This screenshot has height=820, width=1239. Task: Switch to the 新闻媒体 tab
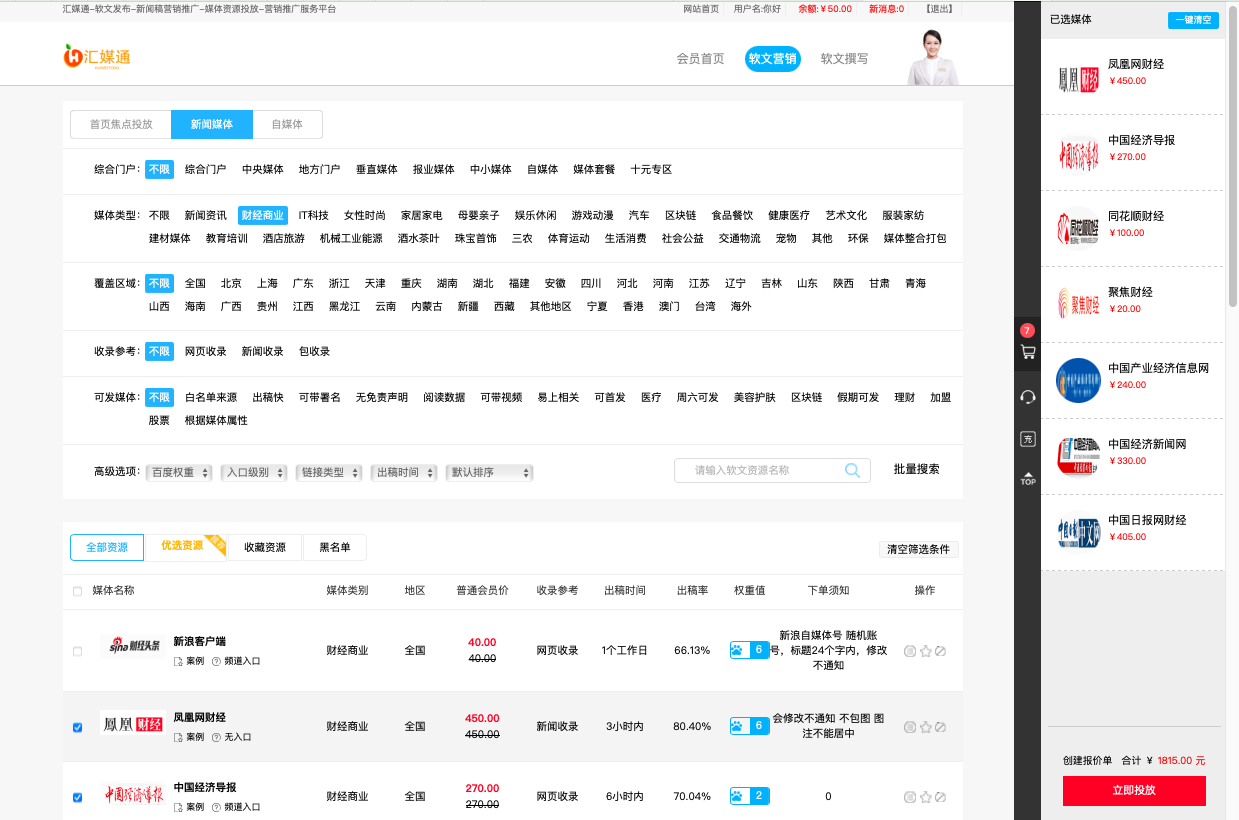point(211,124)
